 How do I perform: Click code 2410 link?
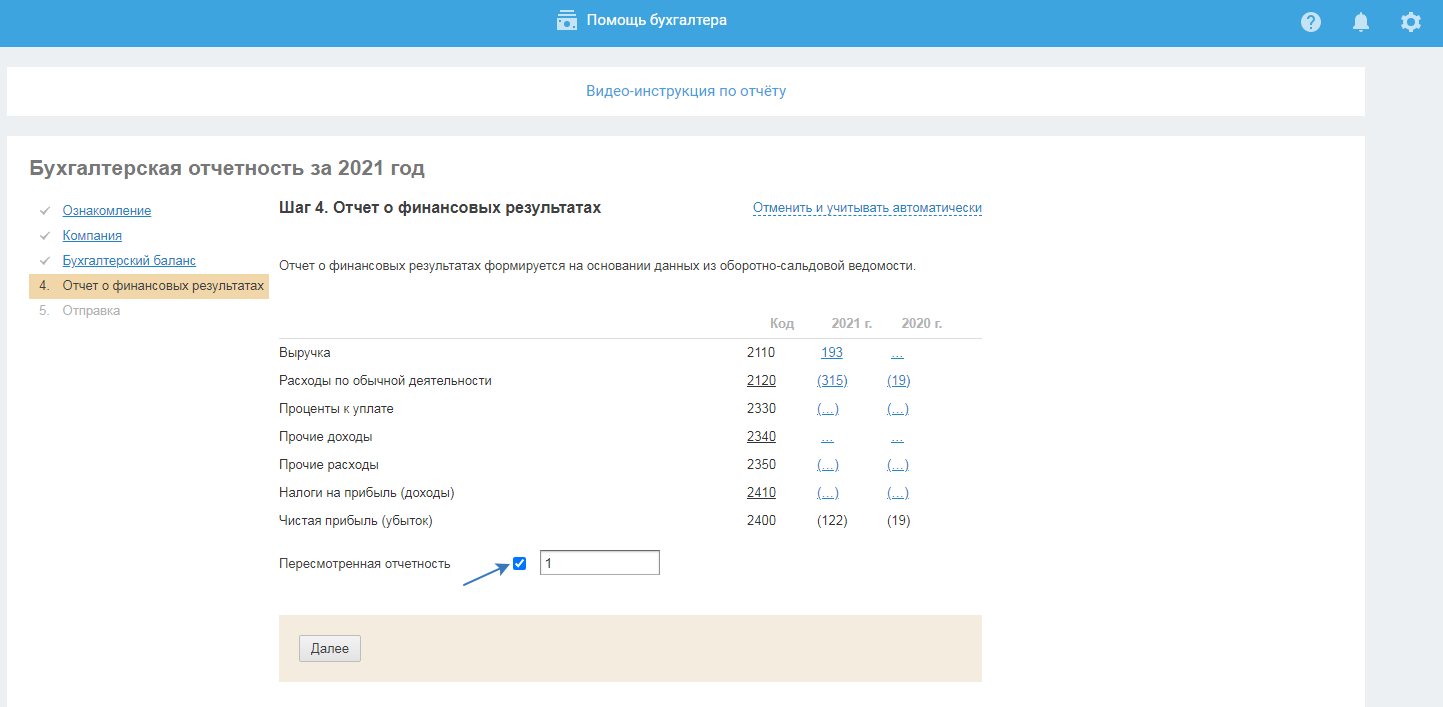(761, 493)
